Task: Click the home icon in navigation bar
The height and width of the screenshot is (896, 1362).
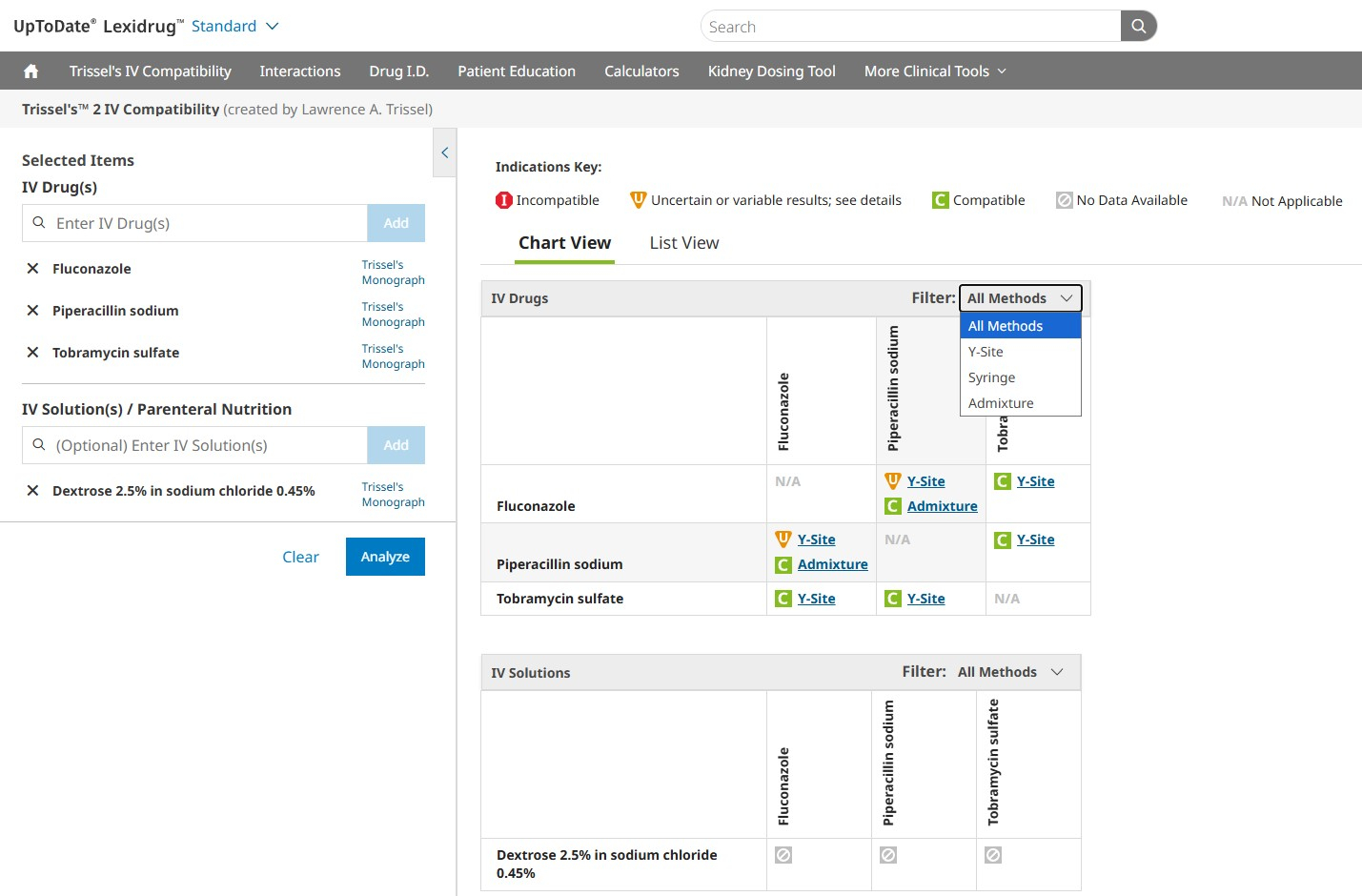Action: tap(30, 71)
